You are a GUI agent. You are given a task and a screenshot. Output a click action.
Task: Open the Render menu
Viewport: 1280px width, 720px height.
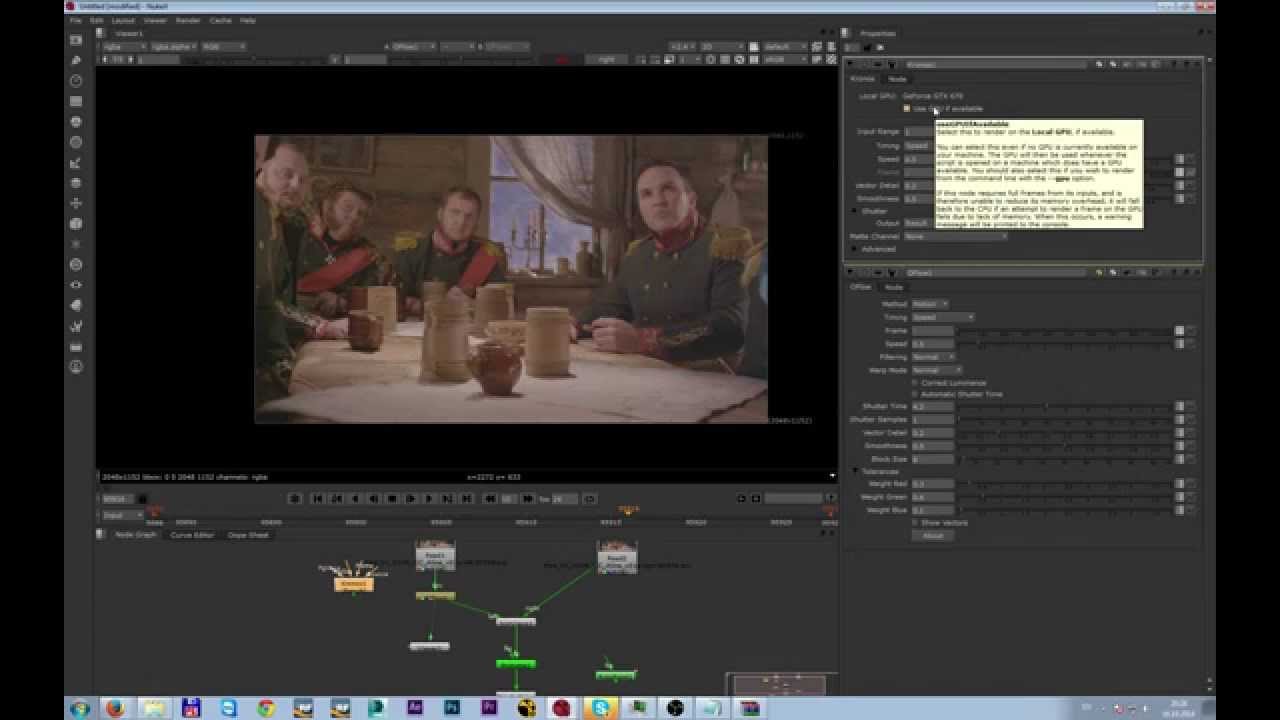[x=188, y=20]
